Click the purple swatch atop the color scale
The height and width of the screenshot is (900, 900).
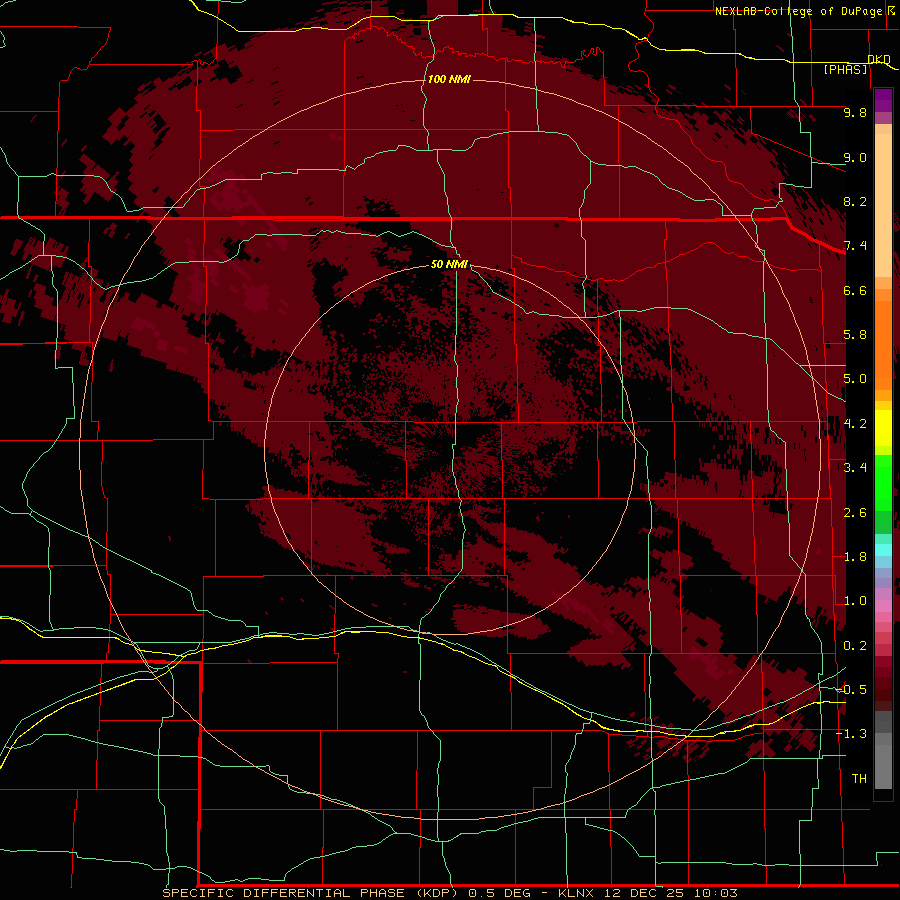(883, 100)
